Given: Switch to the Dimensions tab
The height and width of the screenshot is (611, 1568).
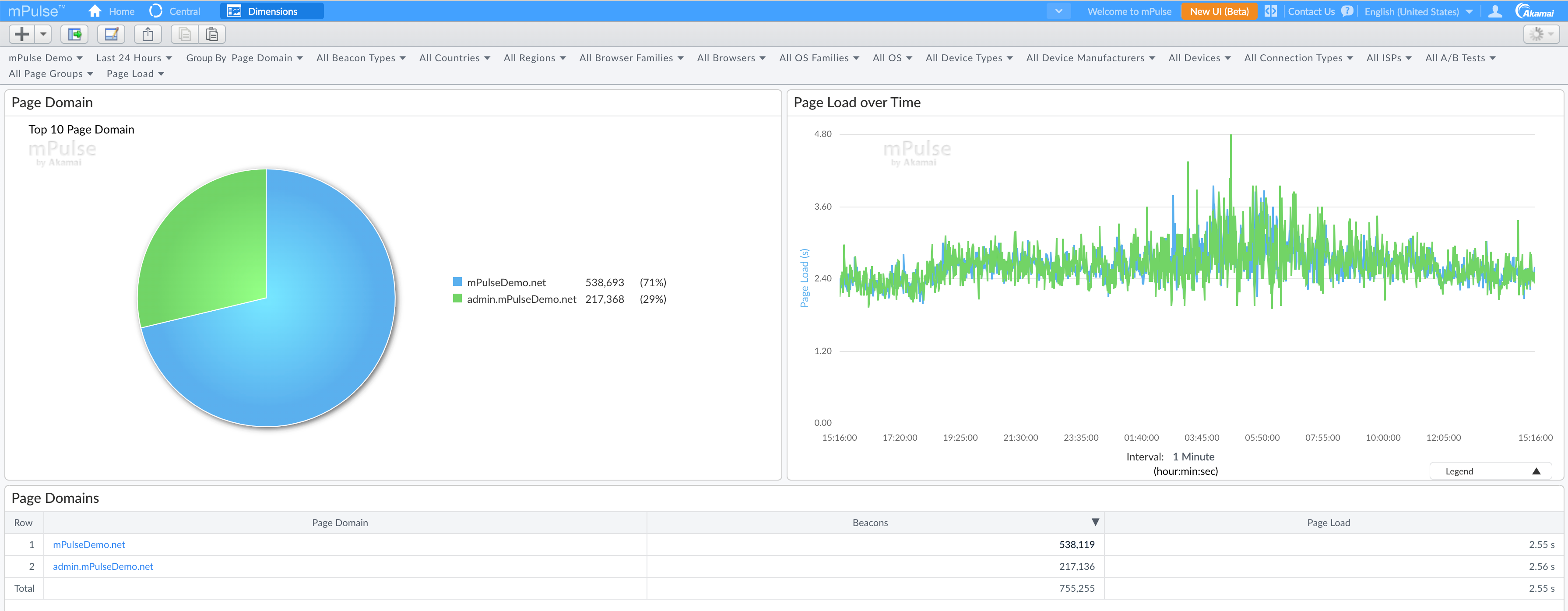Looking at the screenshot, I should [271, 11].
